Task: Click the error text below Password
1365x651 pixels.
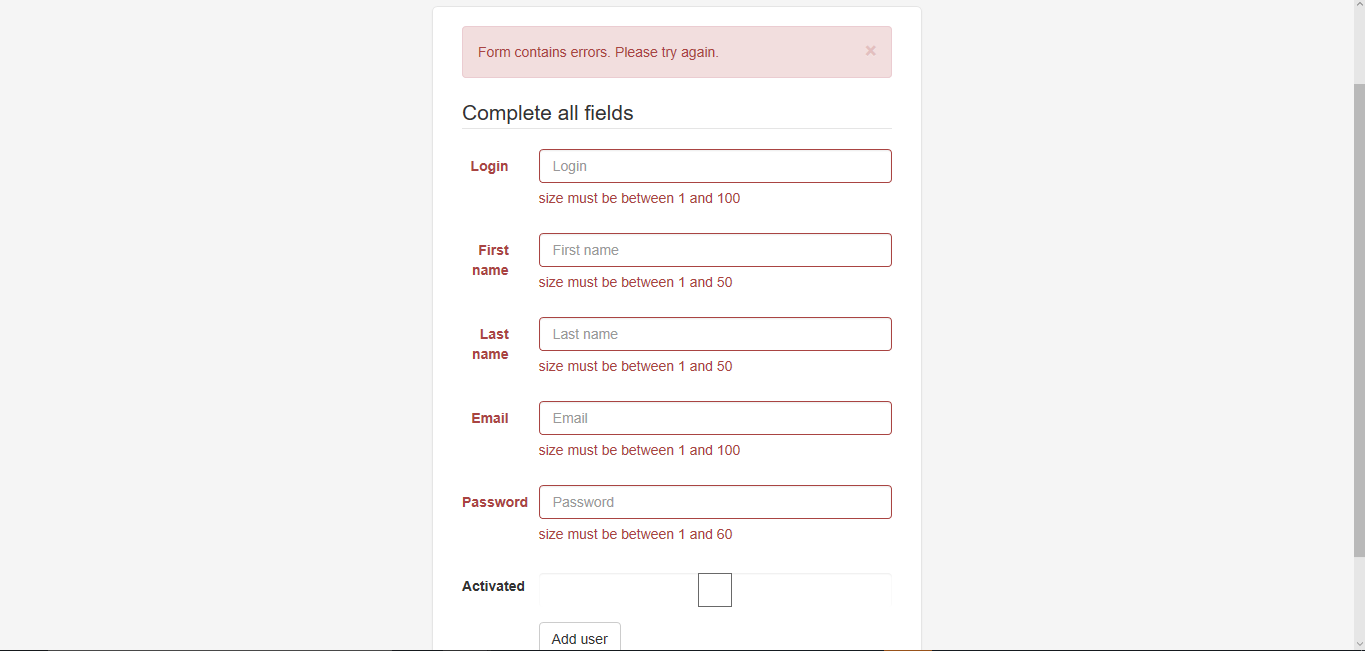Action: (635, 534)
